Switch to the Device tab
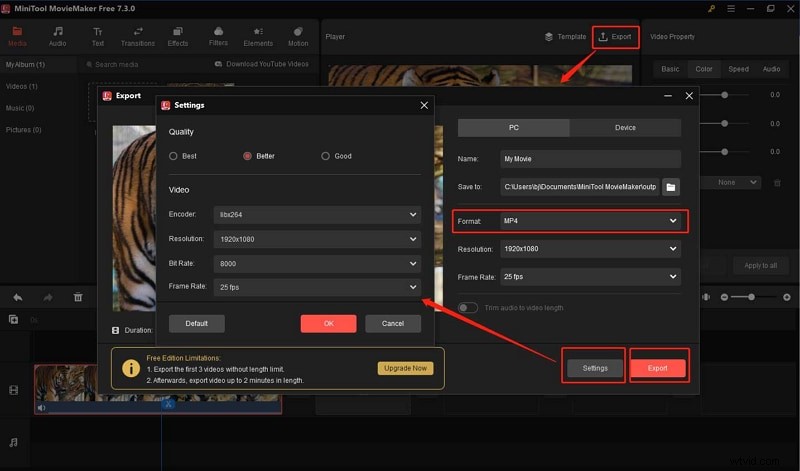This screenshot has width=800, height=471. [x=625, y=128]
